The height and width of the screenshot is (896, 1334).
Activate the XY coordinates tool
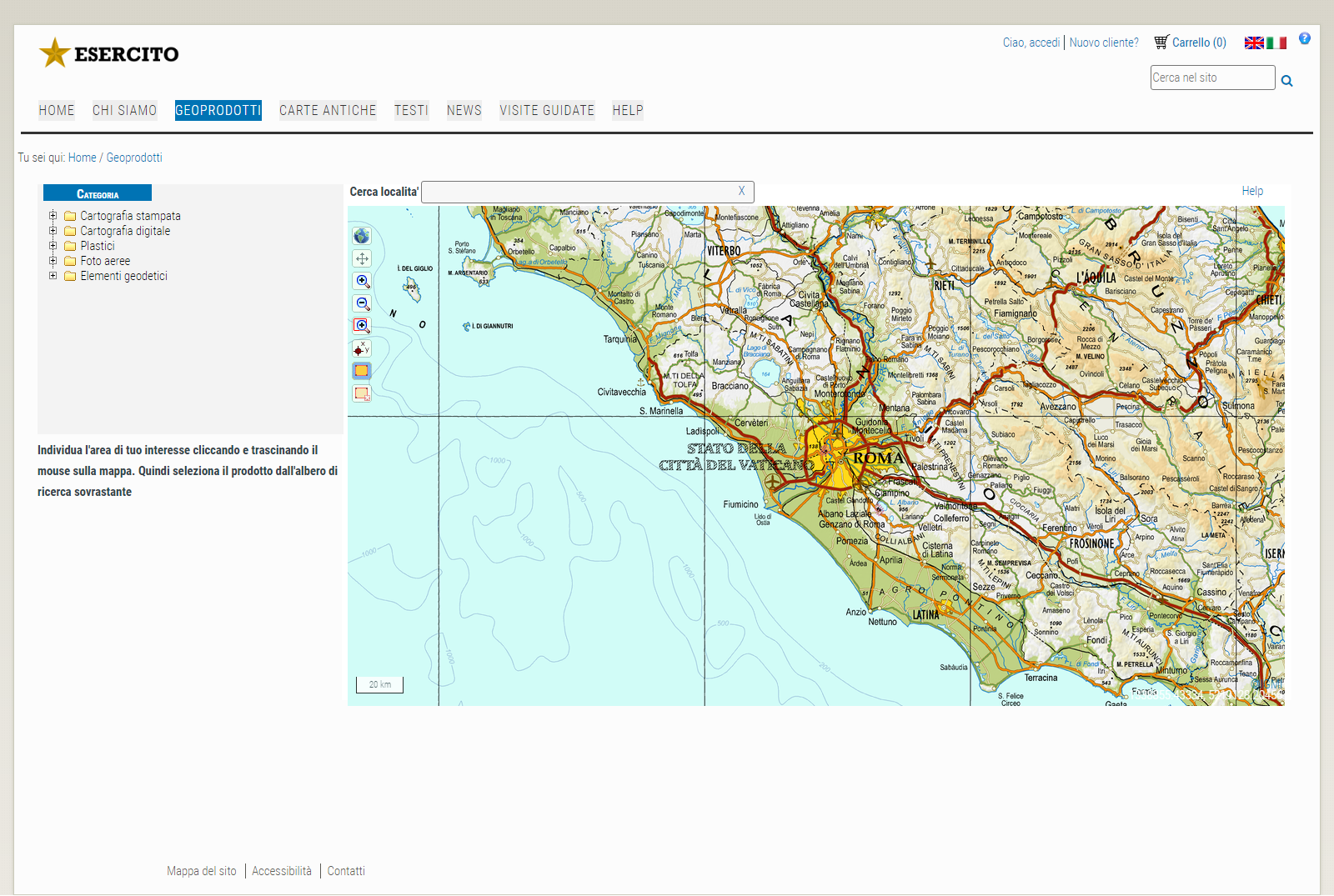[362, 348]
